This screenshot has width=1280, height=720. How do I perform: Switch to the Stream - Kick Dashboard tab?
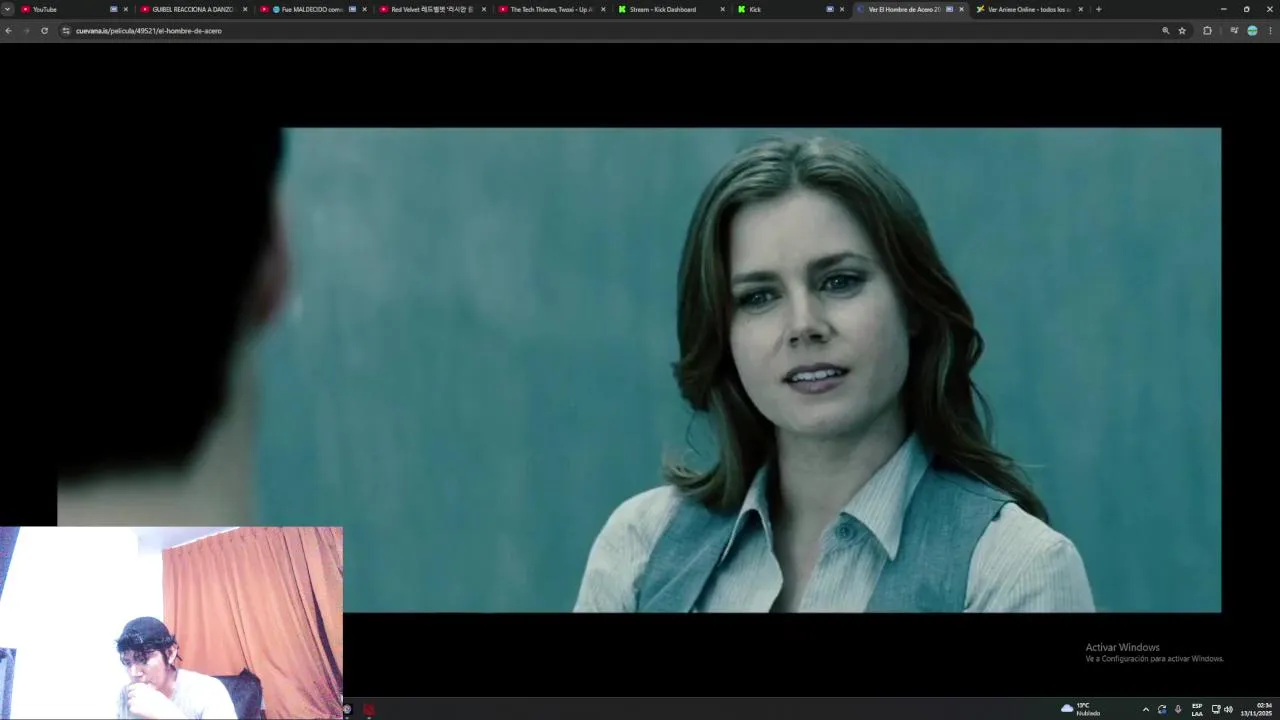(671, 9)
